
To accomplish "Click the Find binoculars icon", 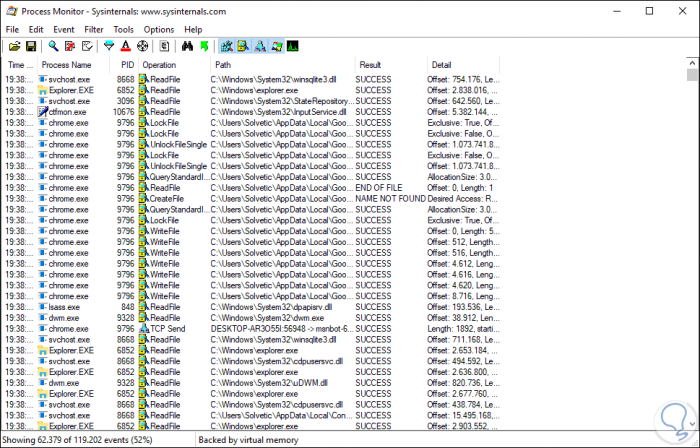I will [188, 46].
